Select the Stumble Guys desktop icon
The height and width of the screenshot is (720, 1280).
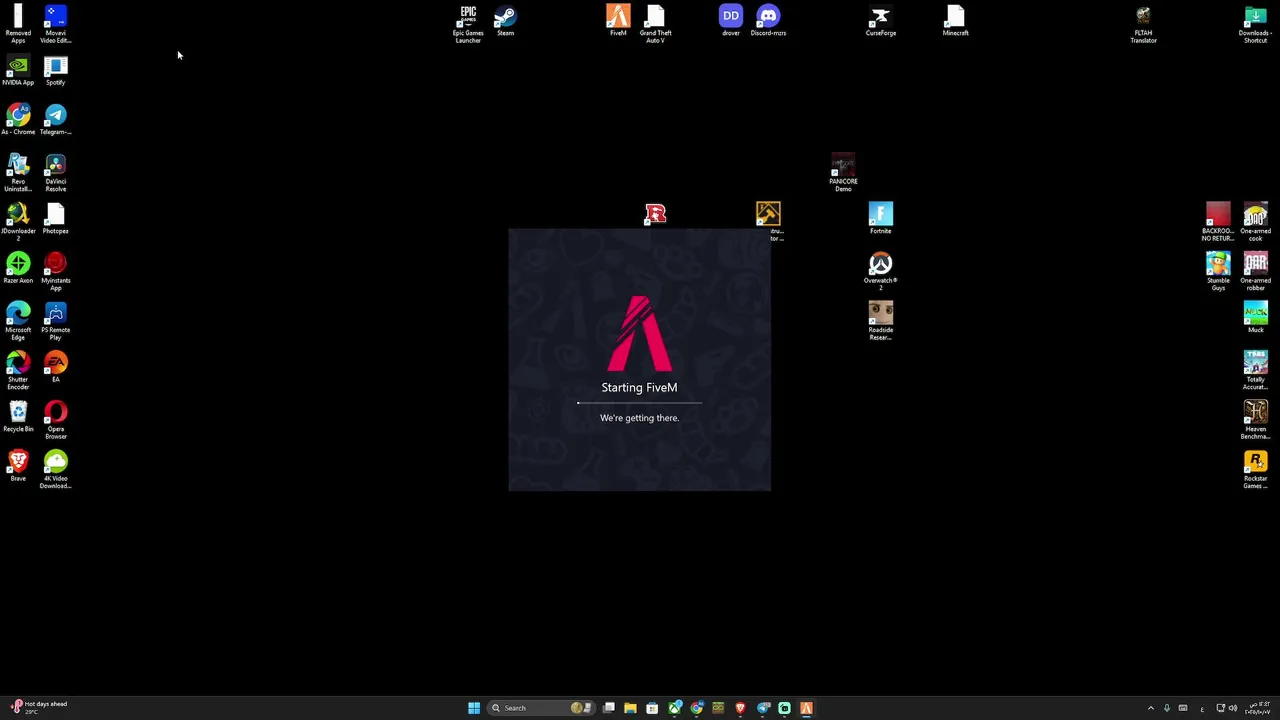(x=1218, y=271)
